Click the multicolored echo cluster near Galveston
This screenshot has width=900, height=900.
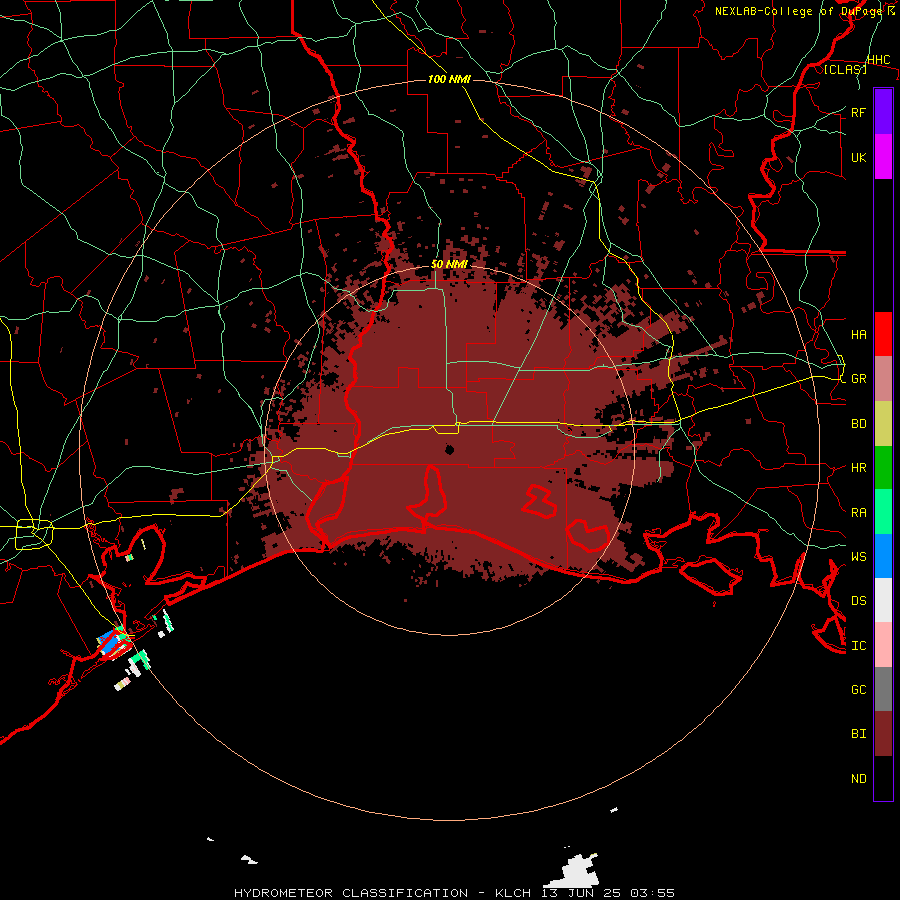(113, 644)
